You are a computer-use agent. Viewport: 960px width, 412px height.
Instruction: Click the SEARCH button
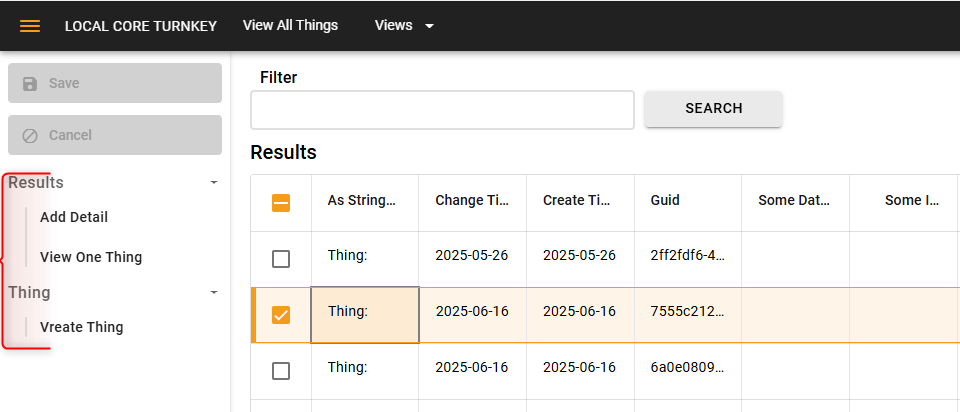click(713, 109)
